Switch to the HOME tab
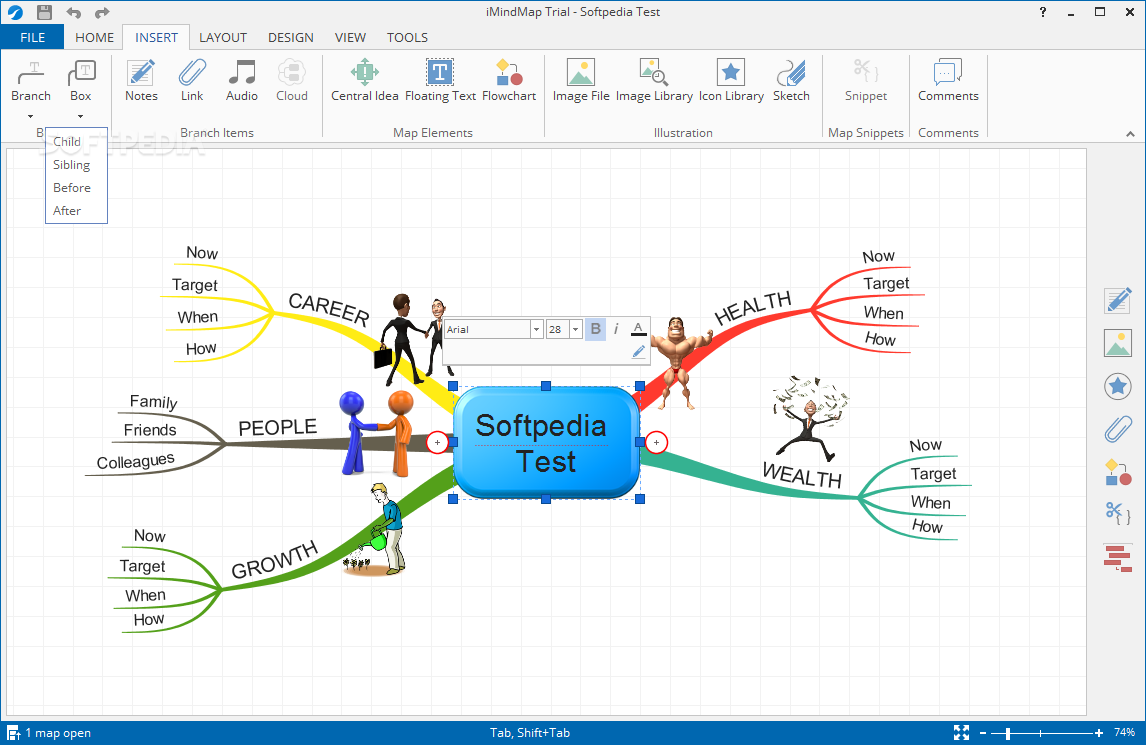The height and width of the screenshot is (745, 1146). (x=95, y=37)
